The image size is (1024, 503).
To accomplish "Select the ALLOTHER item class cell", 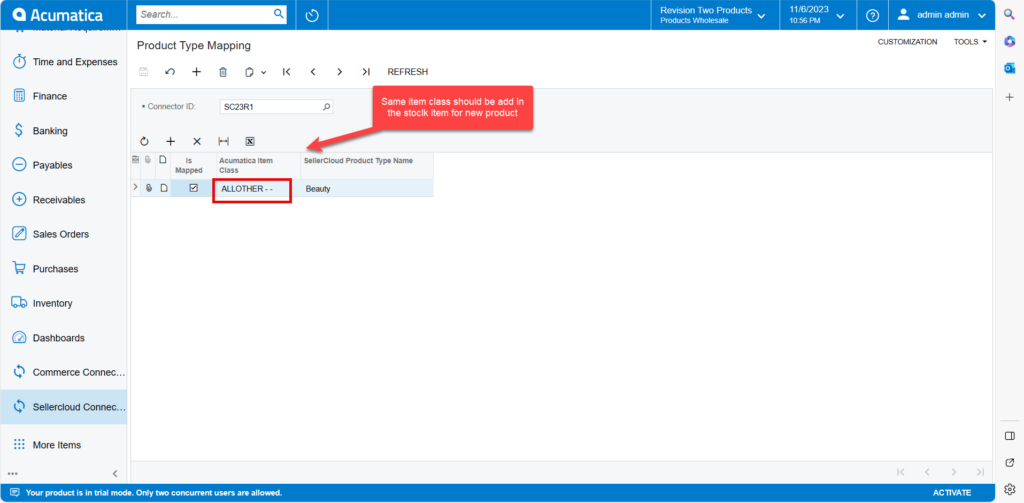I will coord(259,188).
